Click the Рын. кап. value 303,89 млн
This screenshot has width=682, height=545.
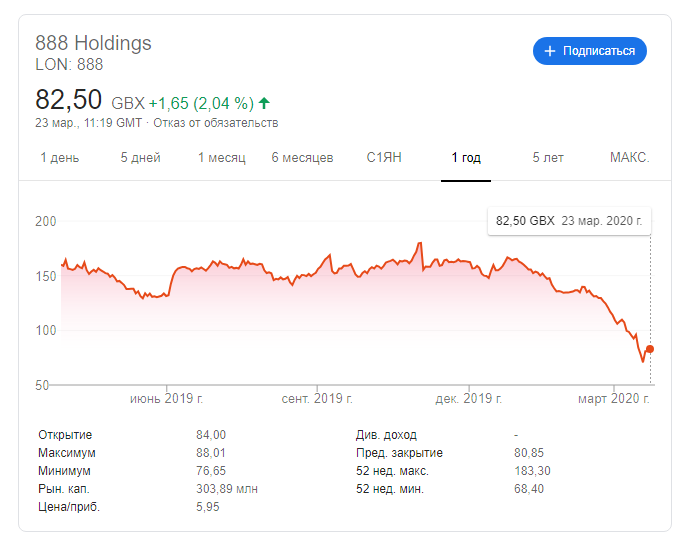point(226,489)
